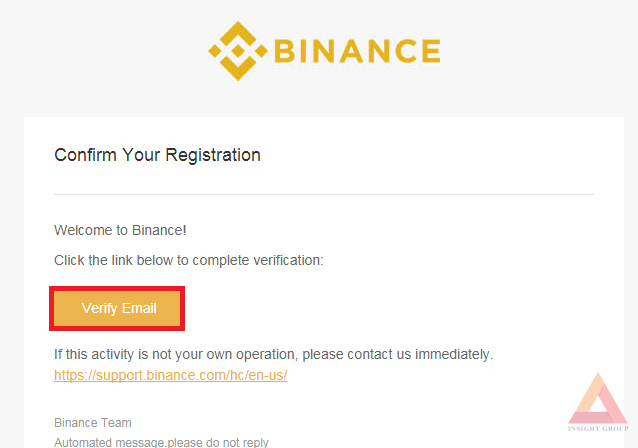Click the horizontal divider under the heading
Image resolution: width=638 pixels, height=448 pixels.
coord(324,194)
